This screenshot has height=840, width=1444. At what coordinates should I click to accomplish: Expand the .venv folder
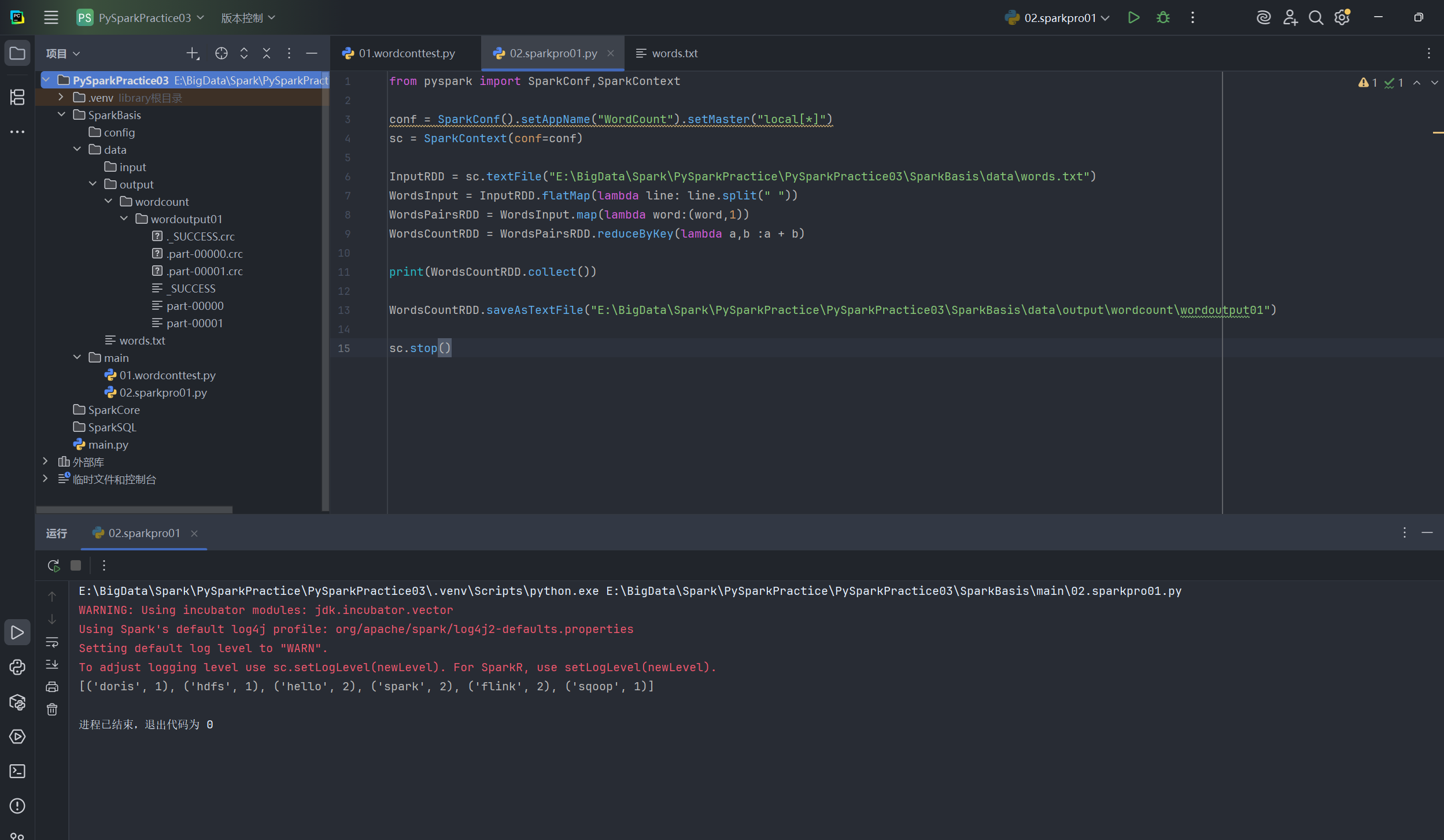(x=61, y=97)
